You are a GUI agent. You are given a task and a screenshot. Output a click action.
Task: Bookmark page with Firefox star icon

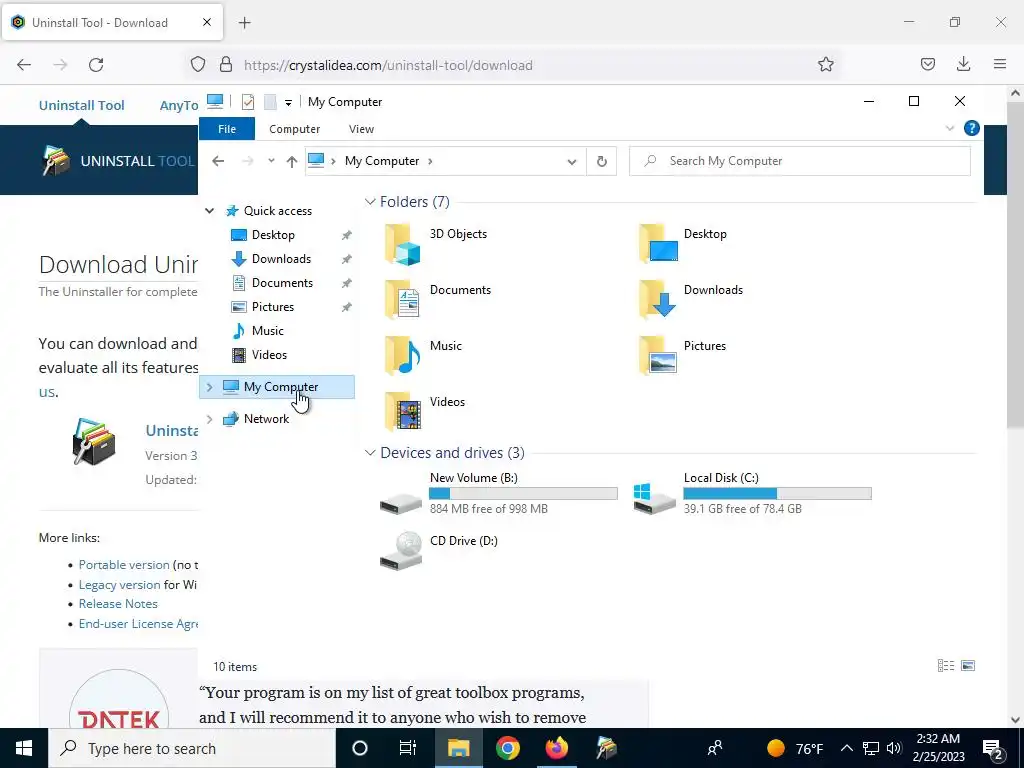pos(825,65)
